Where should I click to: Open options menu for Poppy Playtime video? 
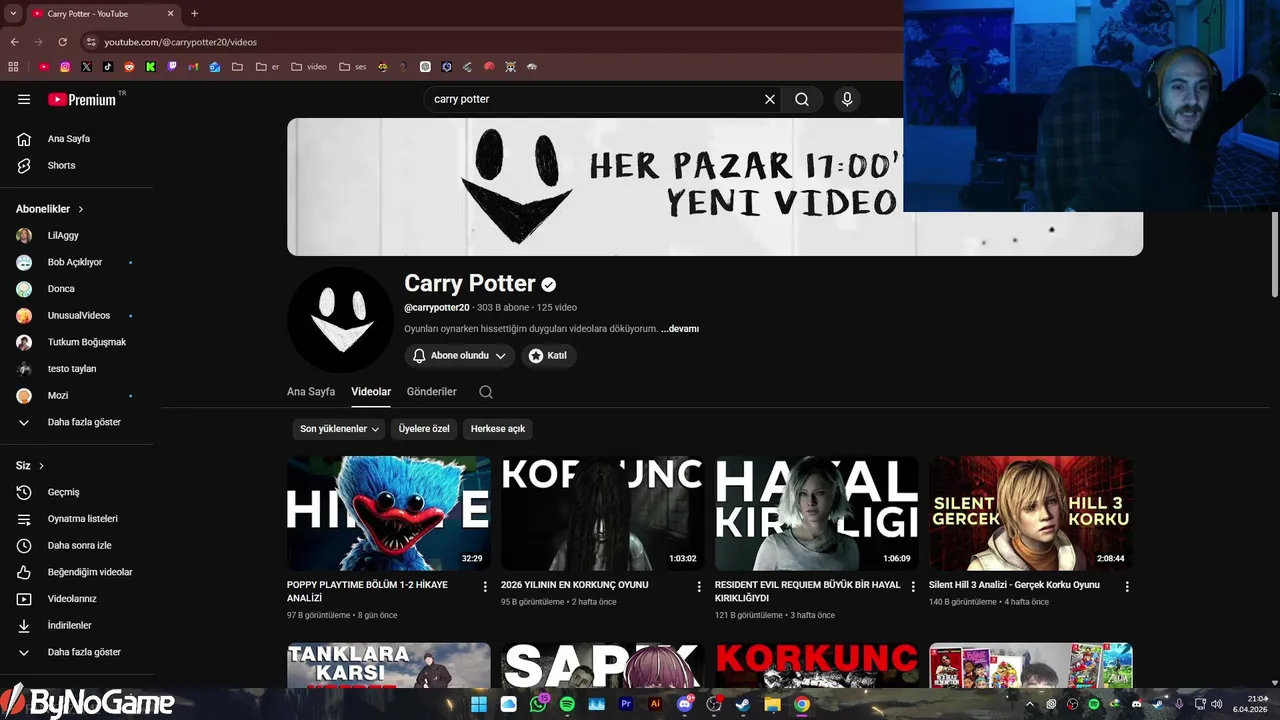485,587
